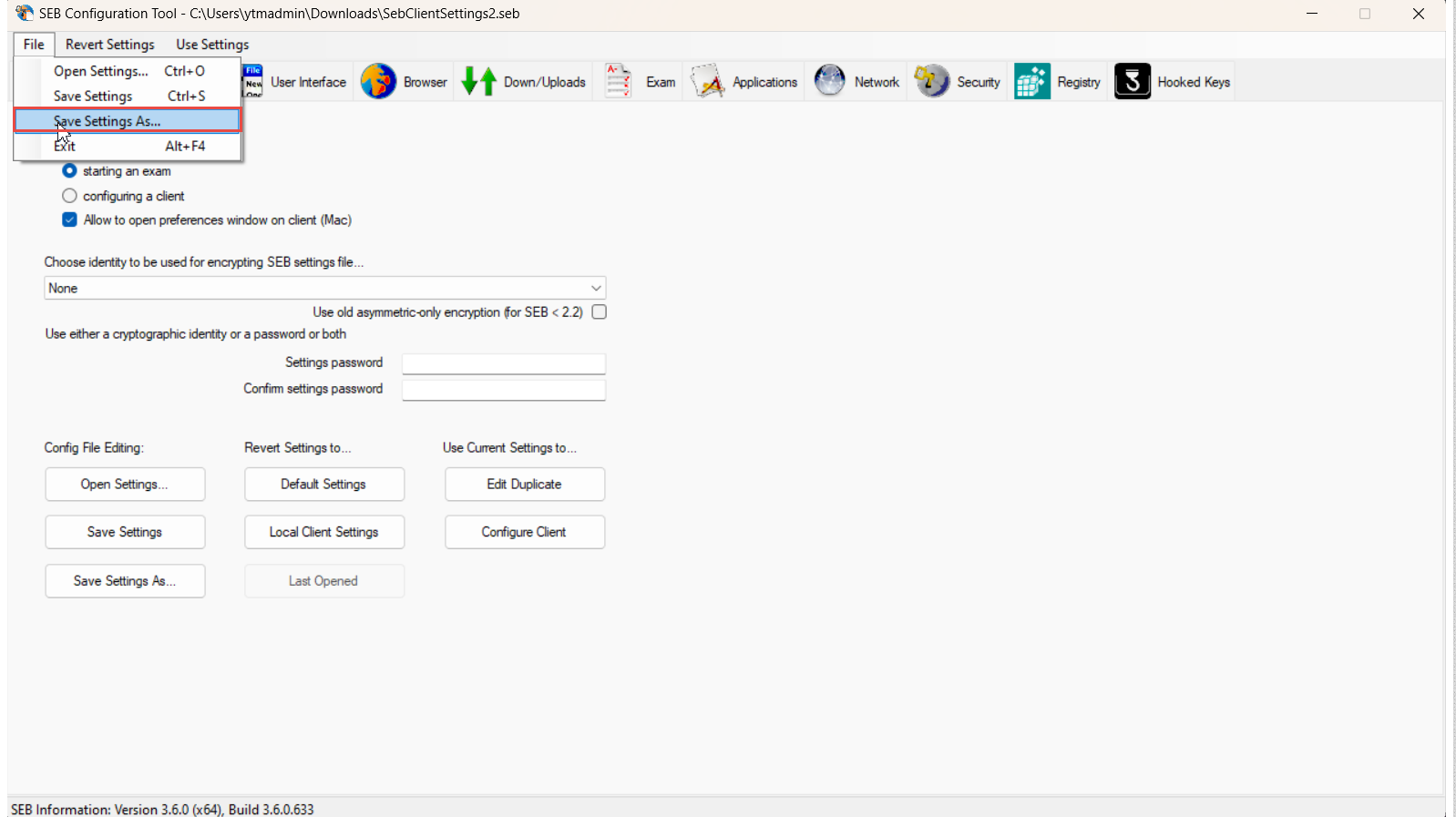Screen dimensions: 1456x817
Task: Open the Registry tab icon
Action: 1032,82
